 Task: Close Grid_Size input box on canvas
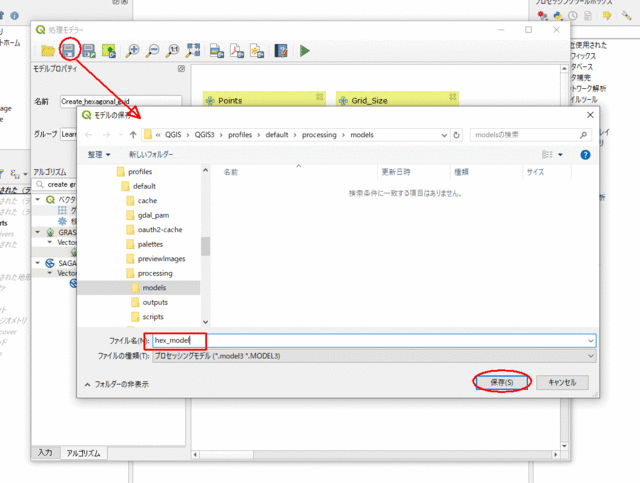tap(453, 97)
